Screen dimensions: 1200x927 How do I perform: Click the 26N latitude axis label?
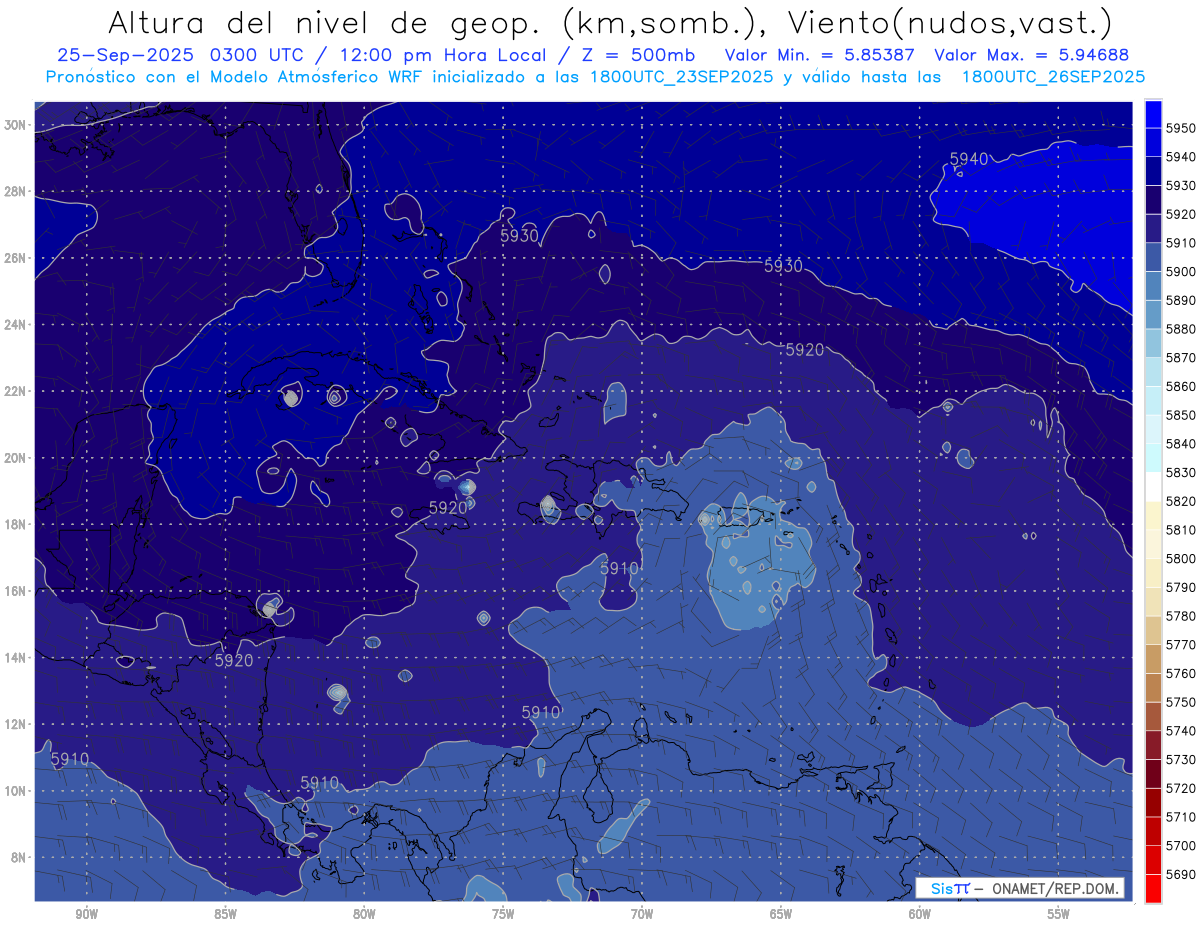point(15,258)
